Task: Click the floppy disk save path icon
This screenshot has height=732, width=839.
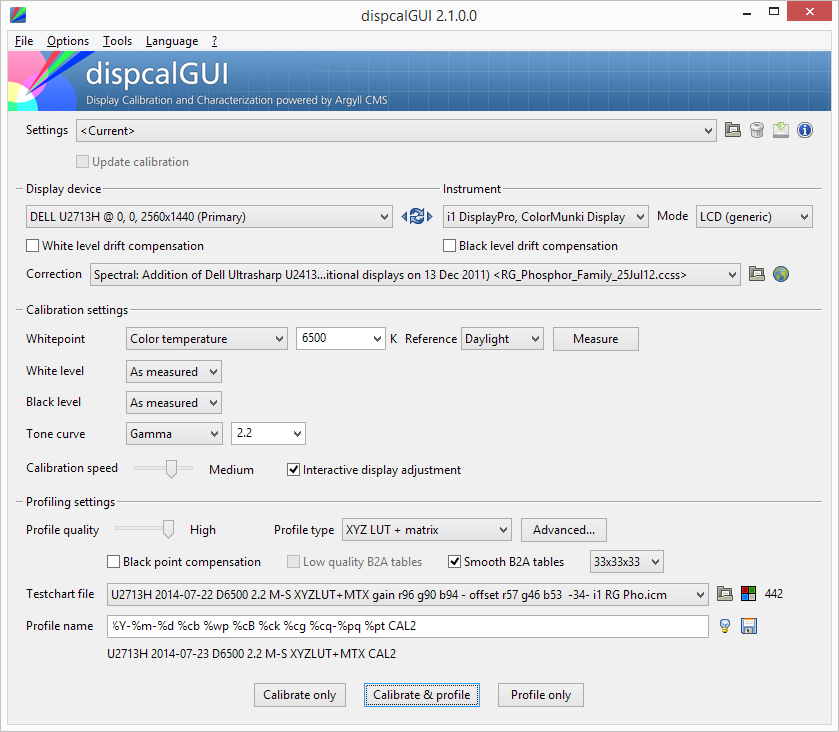Action: 749,626
